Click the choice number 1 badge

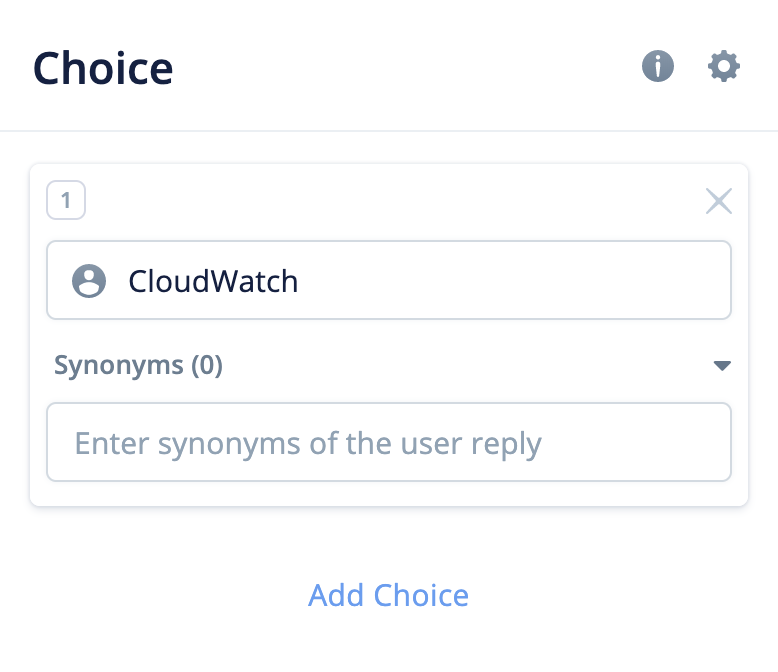(x=66, y=201)
